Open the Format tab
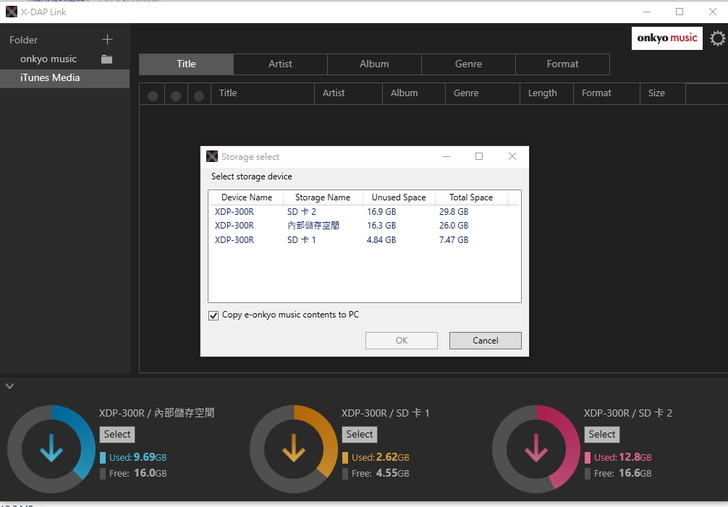The height and width of the screenshot is (507, 728). pos(562,64)
